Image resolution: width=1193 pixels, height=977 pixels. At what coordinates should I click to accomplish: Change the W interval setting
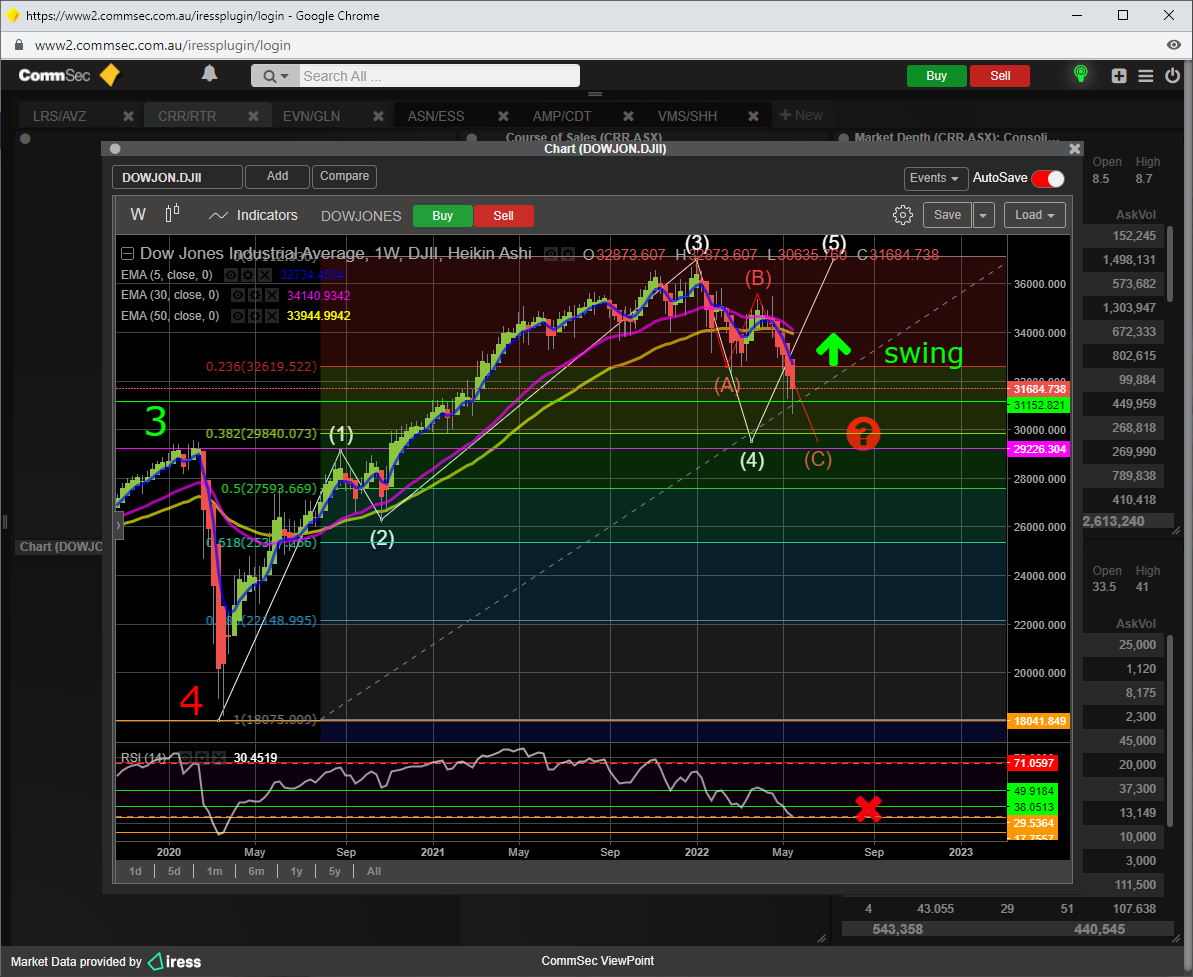point(138,215)
